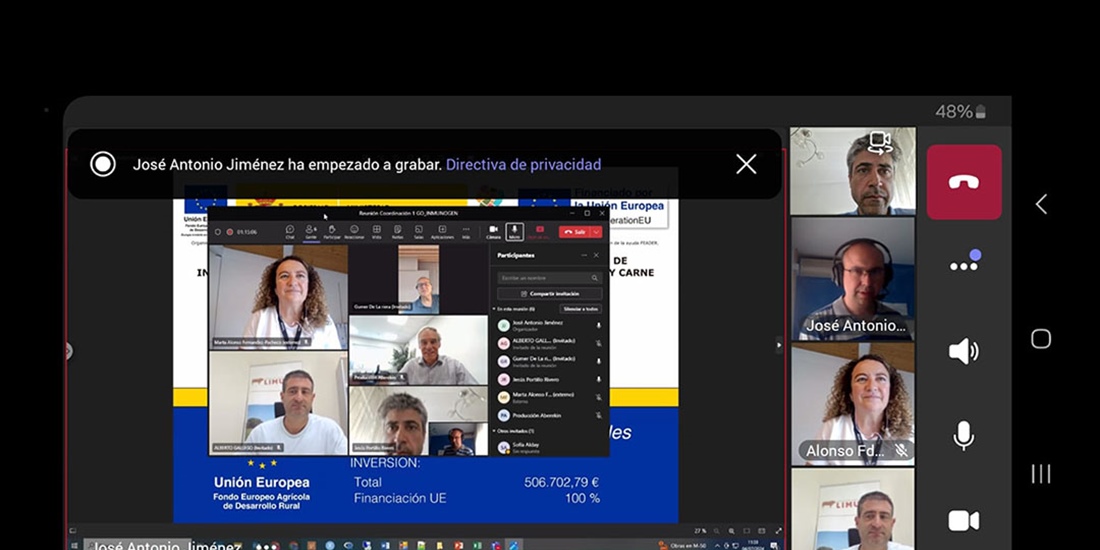The width and height of the screenshot is (1100, 550).
Task: Open Notas in shared Teams toolbar
Action: (397, 232)
